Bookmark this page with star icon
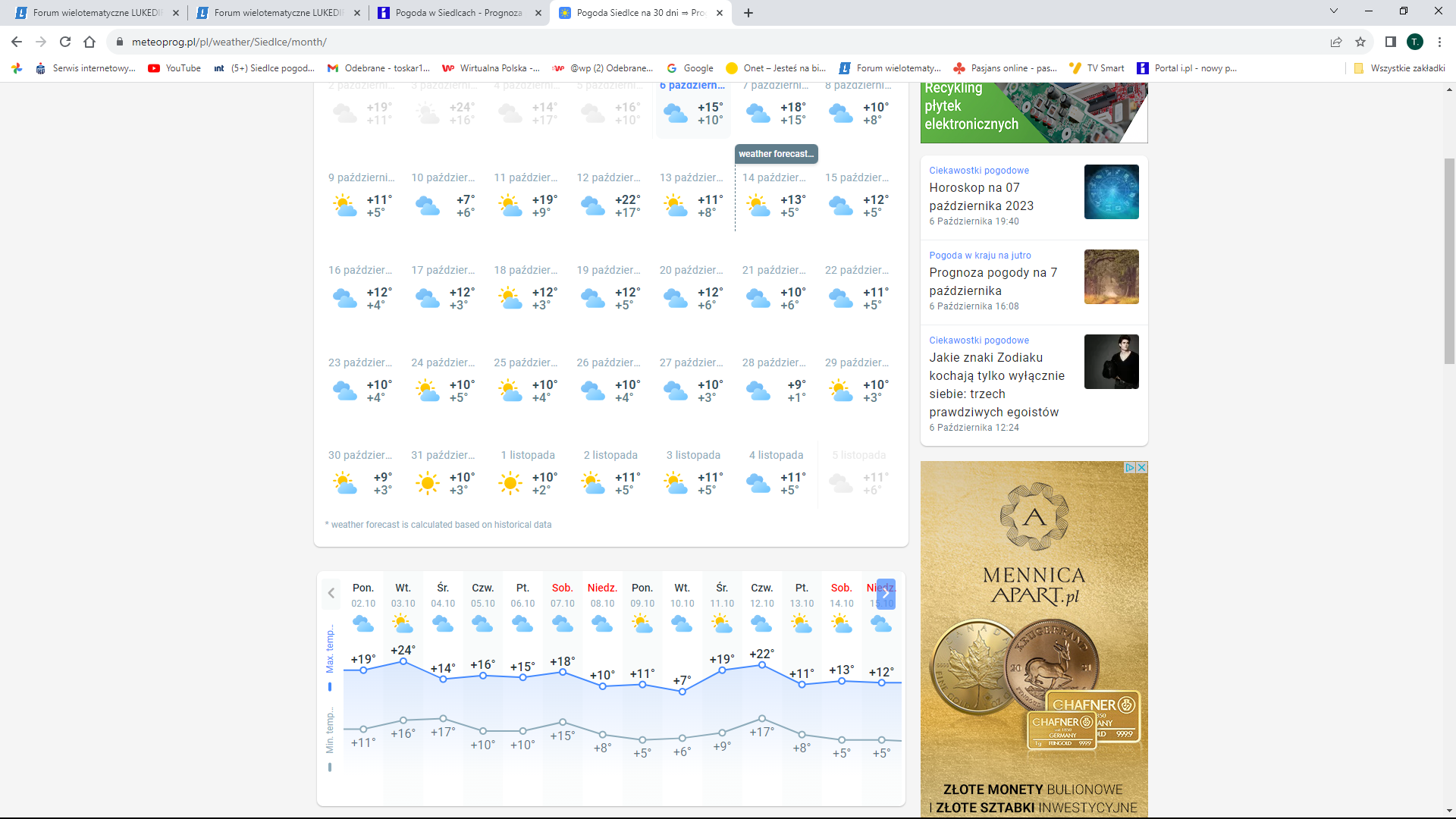The image size is (1456, 819). (x=1360, y=42)
